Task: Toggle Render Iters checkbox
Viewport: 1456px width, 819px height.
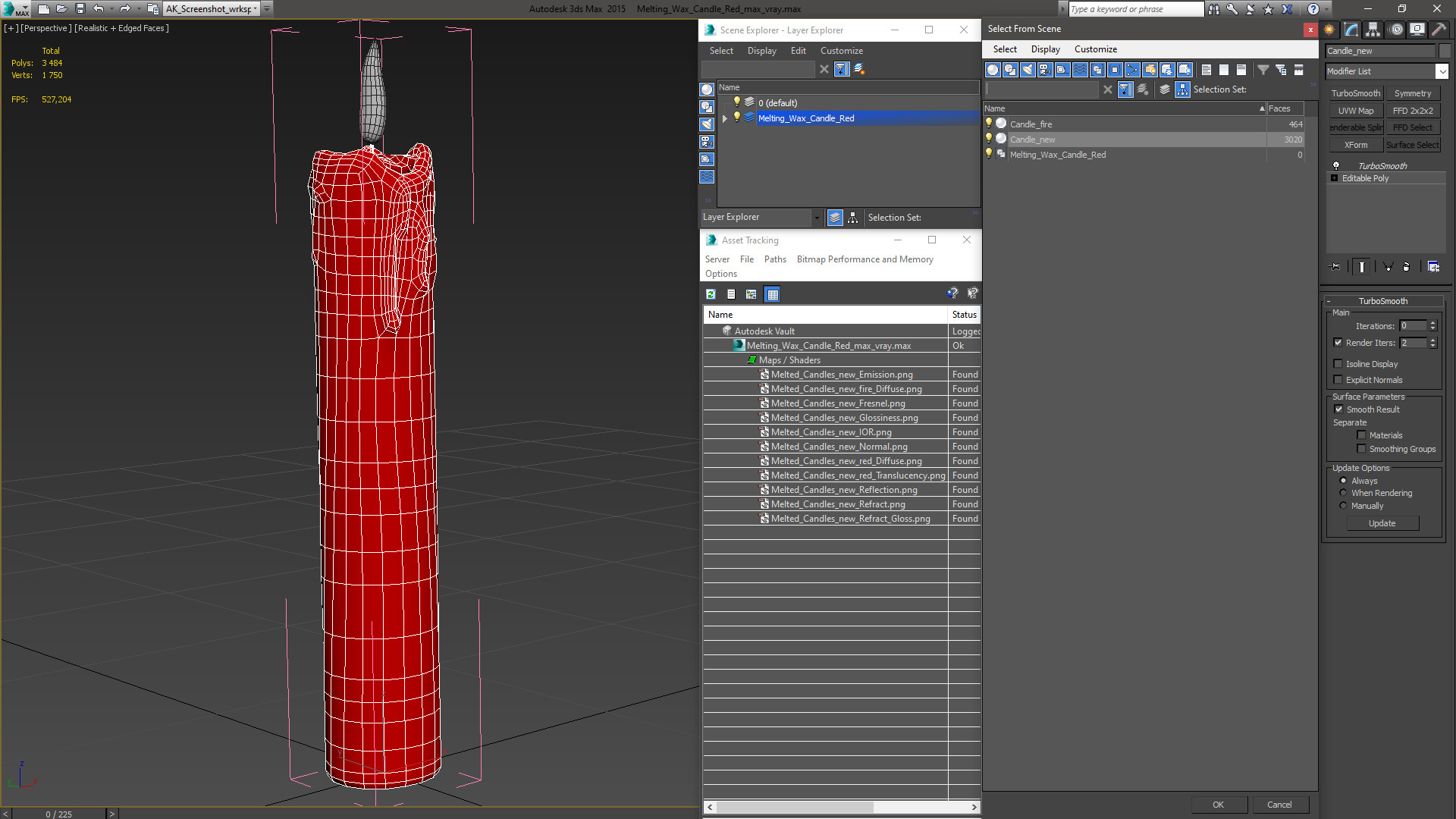Action: point(1338,343)
